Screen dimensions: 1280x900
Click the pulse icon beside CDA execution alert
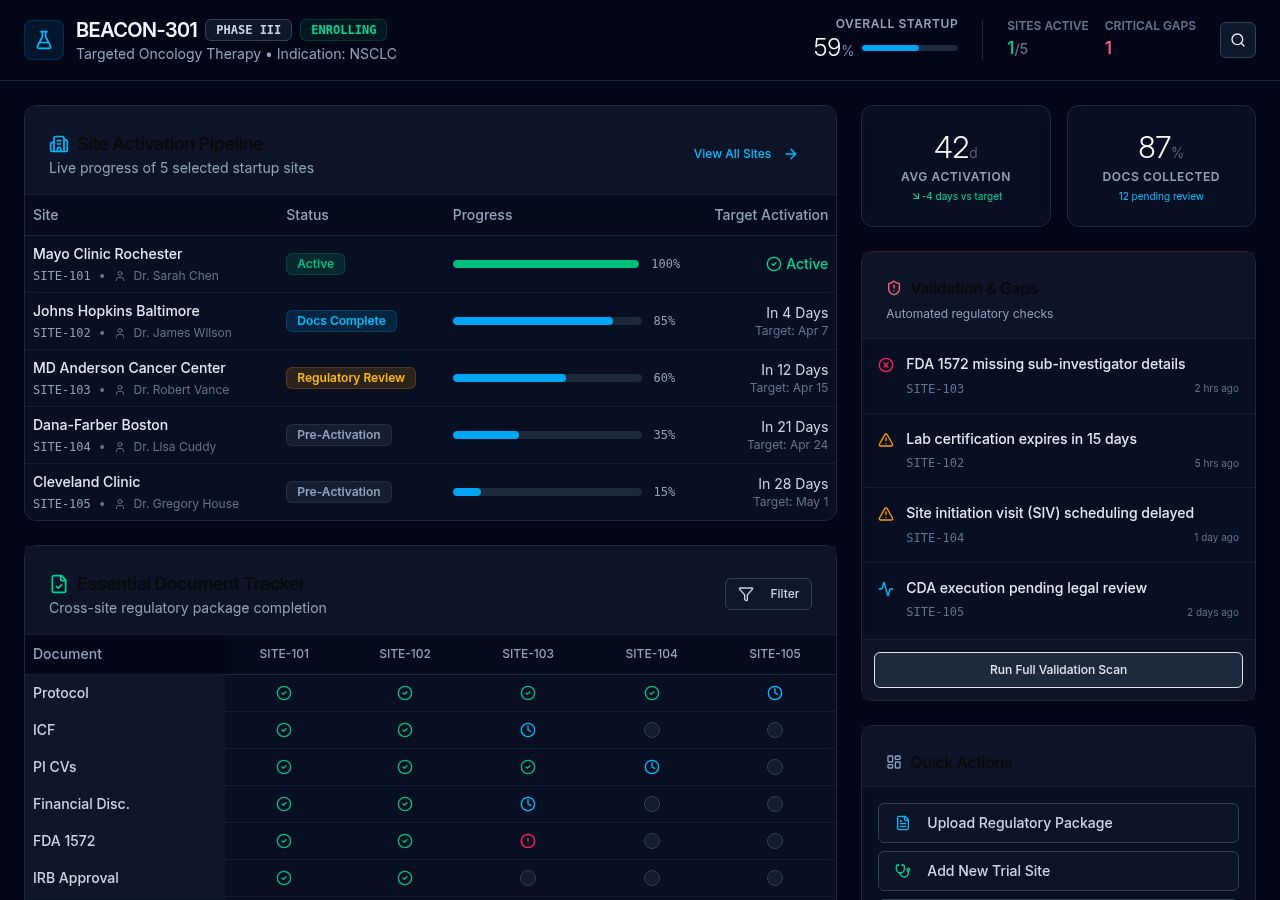coord(885,589)
